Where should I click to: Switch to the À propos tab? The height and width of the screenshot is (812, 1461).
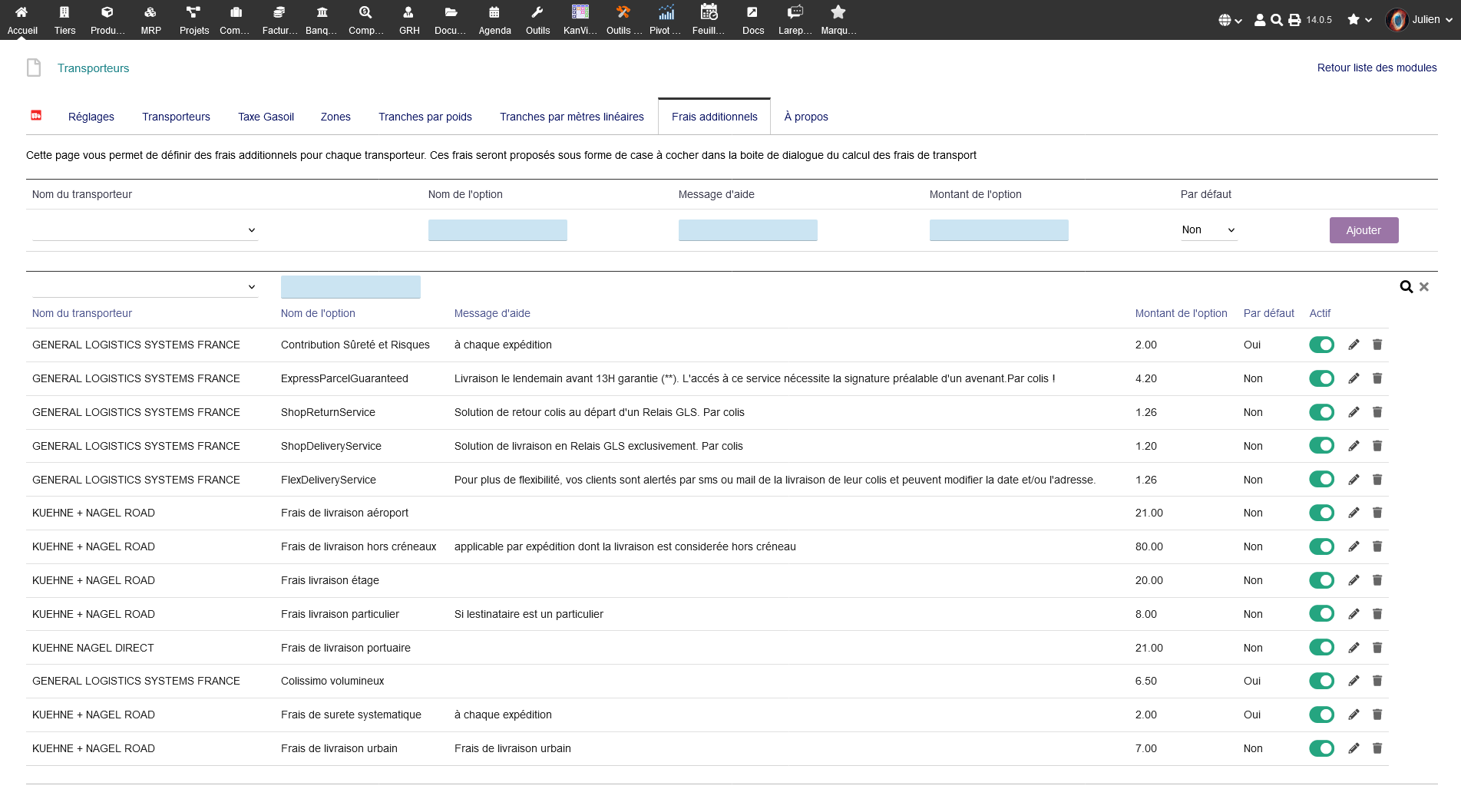click(x=806, y=117)
